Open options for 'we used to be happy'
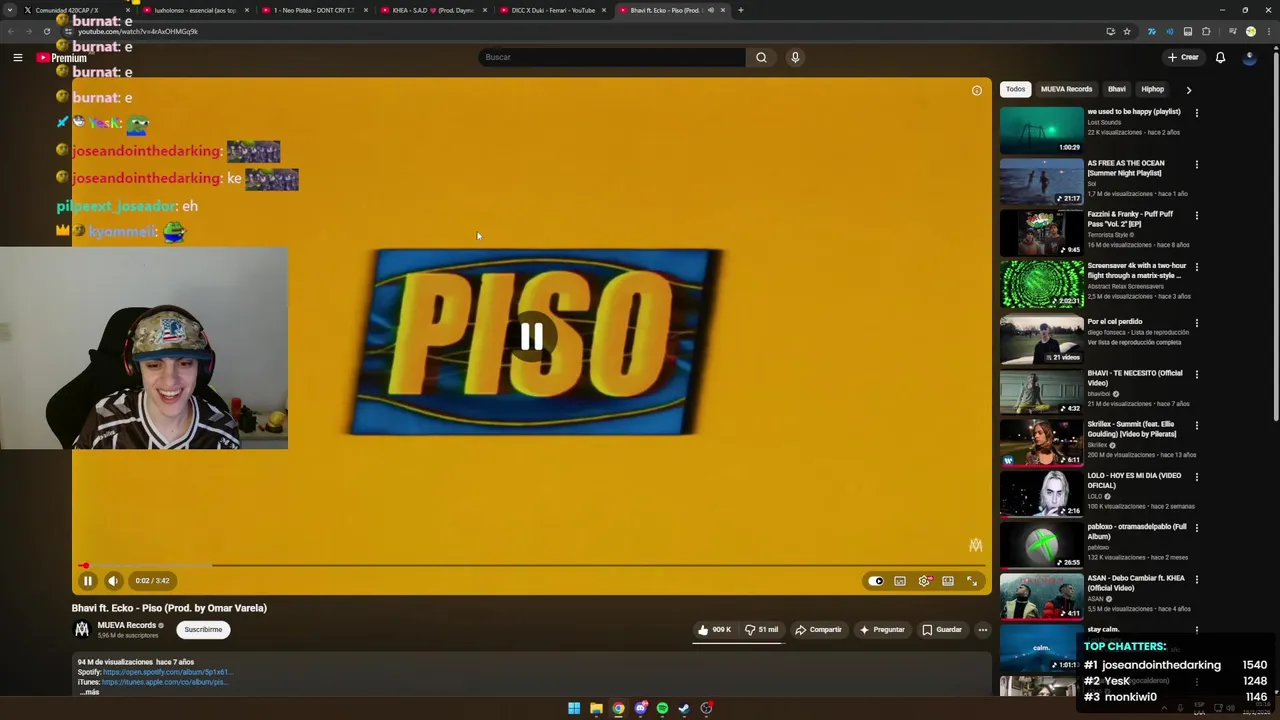This screenshot has width=1280, height=720. pyautogui.click(x=1196, y=113)
